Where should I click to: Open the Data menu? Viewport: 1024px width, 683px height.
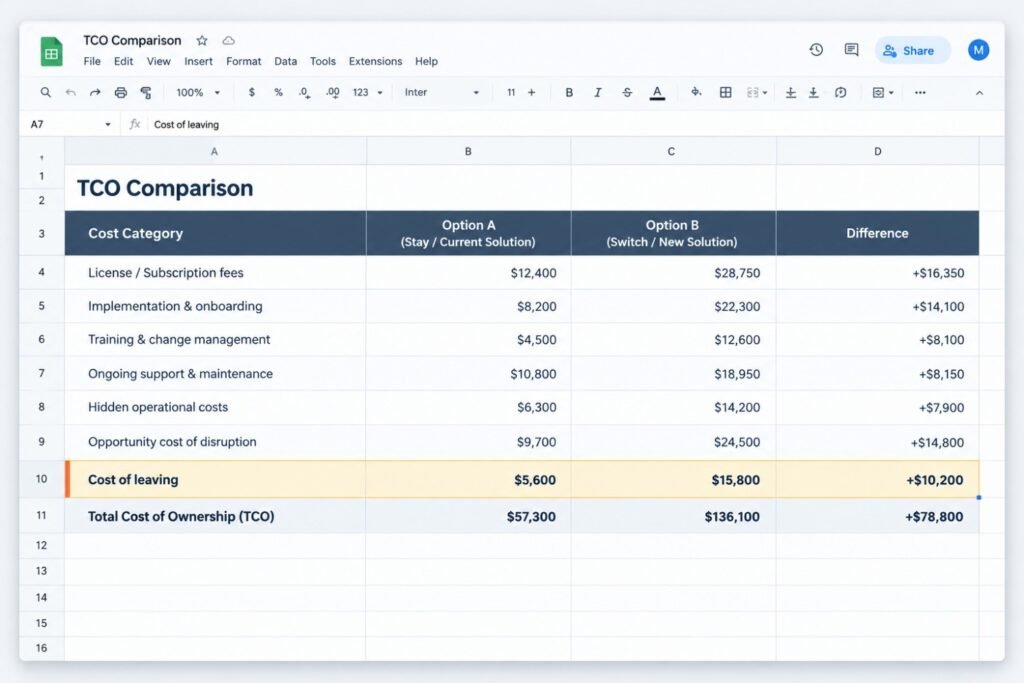tap(285, 61)
